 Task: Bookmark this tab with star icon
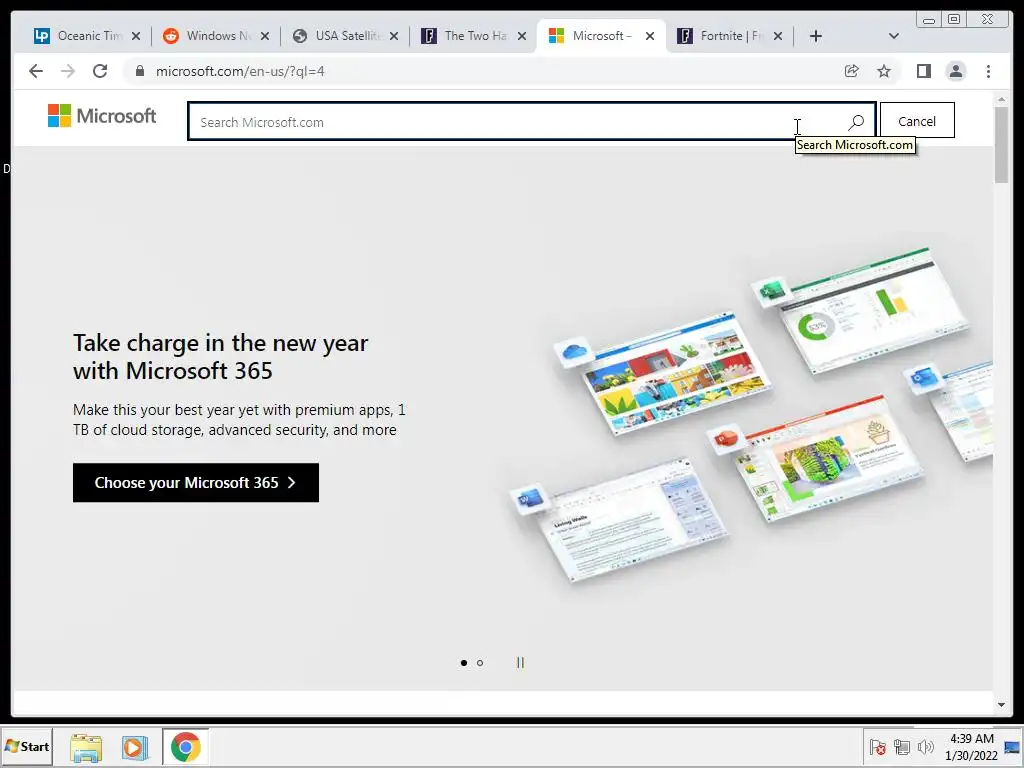[884, 71]
